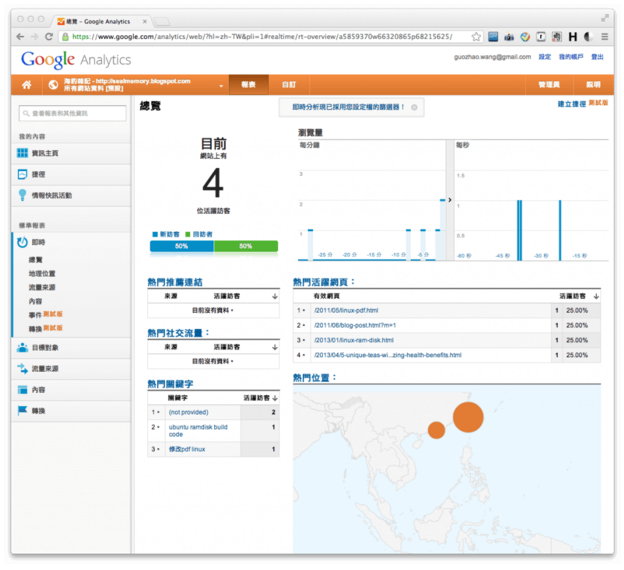Open the property selector dropdown arrow

click(x=221, y=86)
